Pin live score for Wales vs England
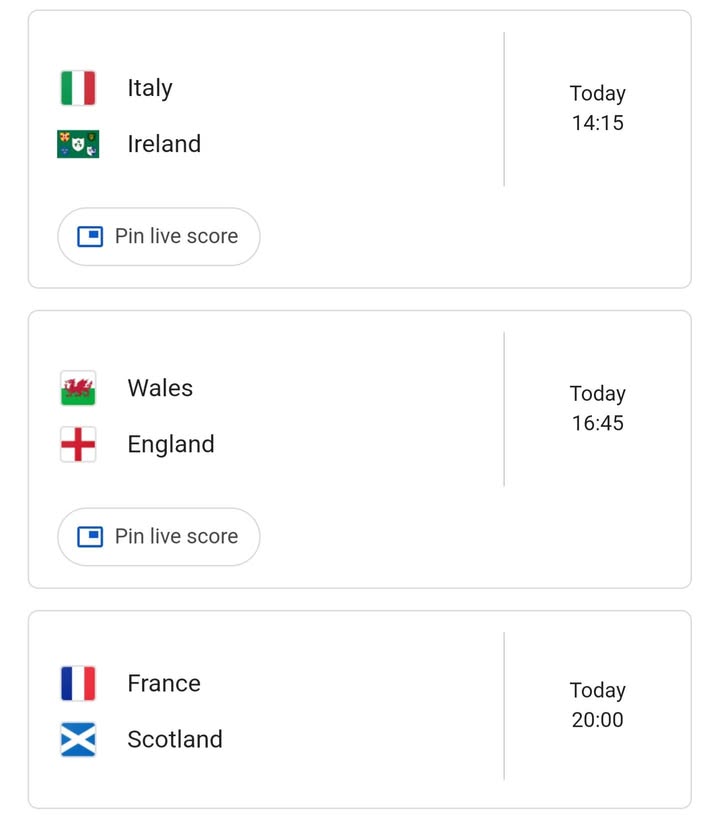 point(159,537)
